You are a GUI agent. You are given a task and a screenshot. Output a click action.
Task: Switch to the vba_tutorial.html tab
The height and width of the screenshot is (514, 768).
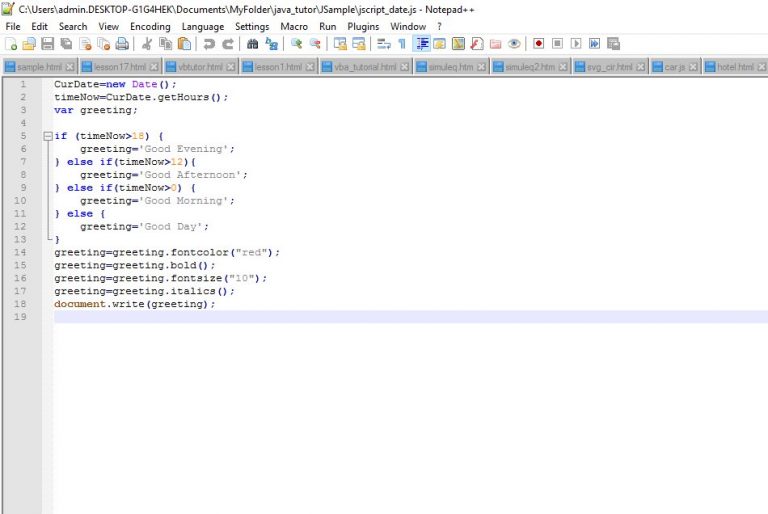[365, 67]
